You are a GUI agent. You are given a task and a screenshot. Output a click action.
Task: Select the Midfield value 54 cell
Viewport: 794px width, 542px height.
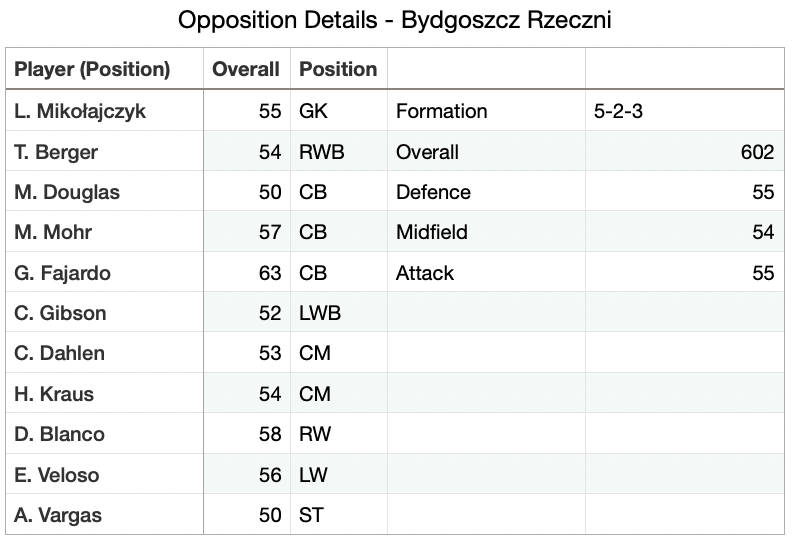[x=762, y=233]
